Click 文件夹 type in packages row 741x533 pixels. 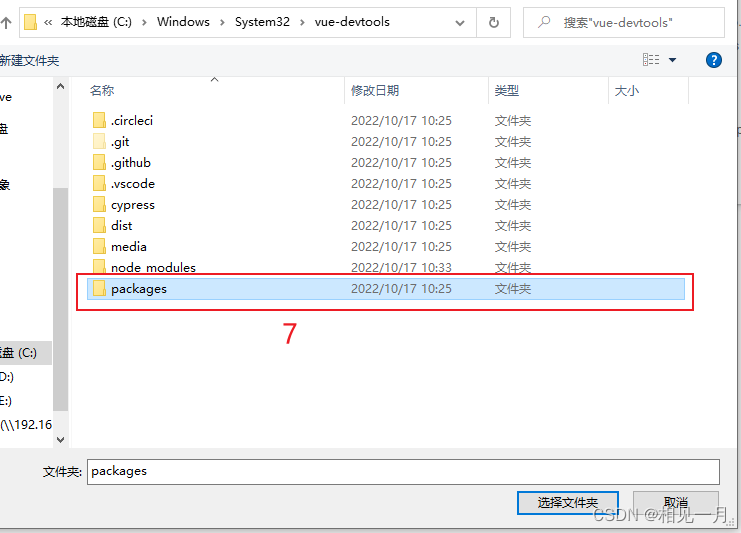(x=513, y=288)
